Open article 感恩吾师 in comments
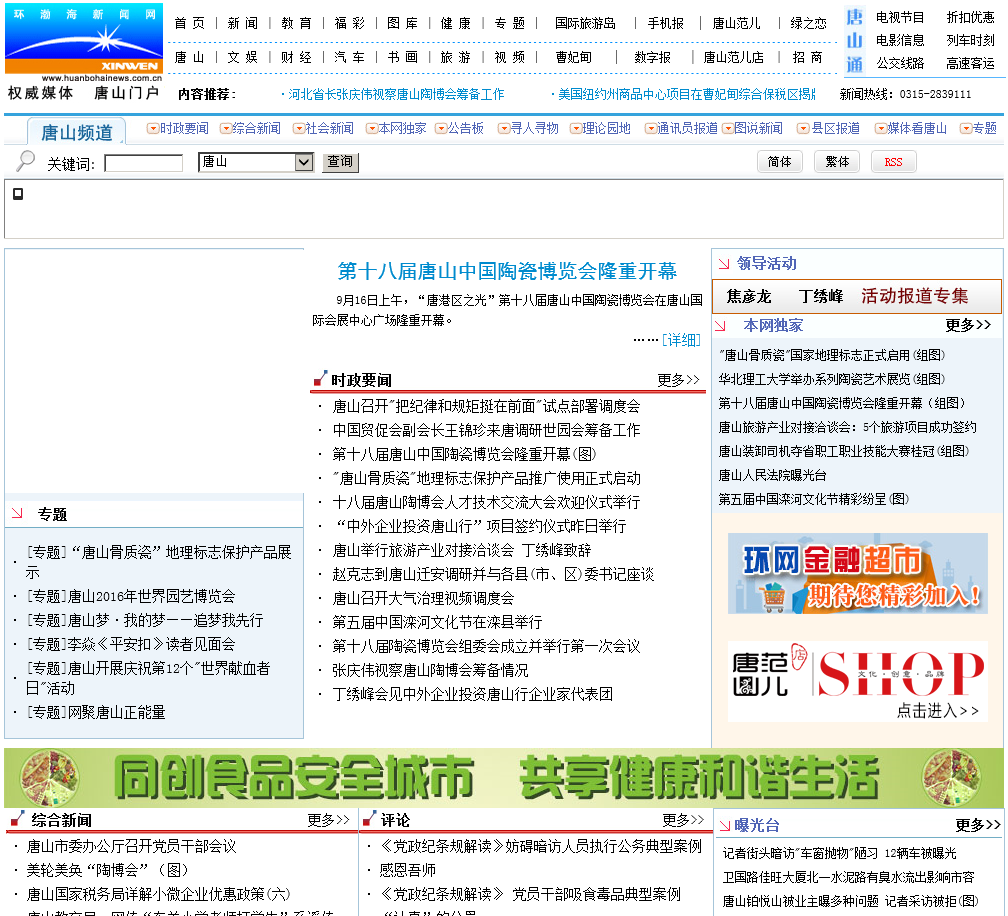 [x=407, y=870]
